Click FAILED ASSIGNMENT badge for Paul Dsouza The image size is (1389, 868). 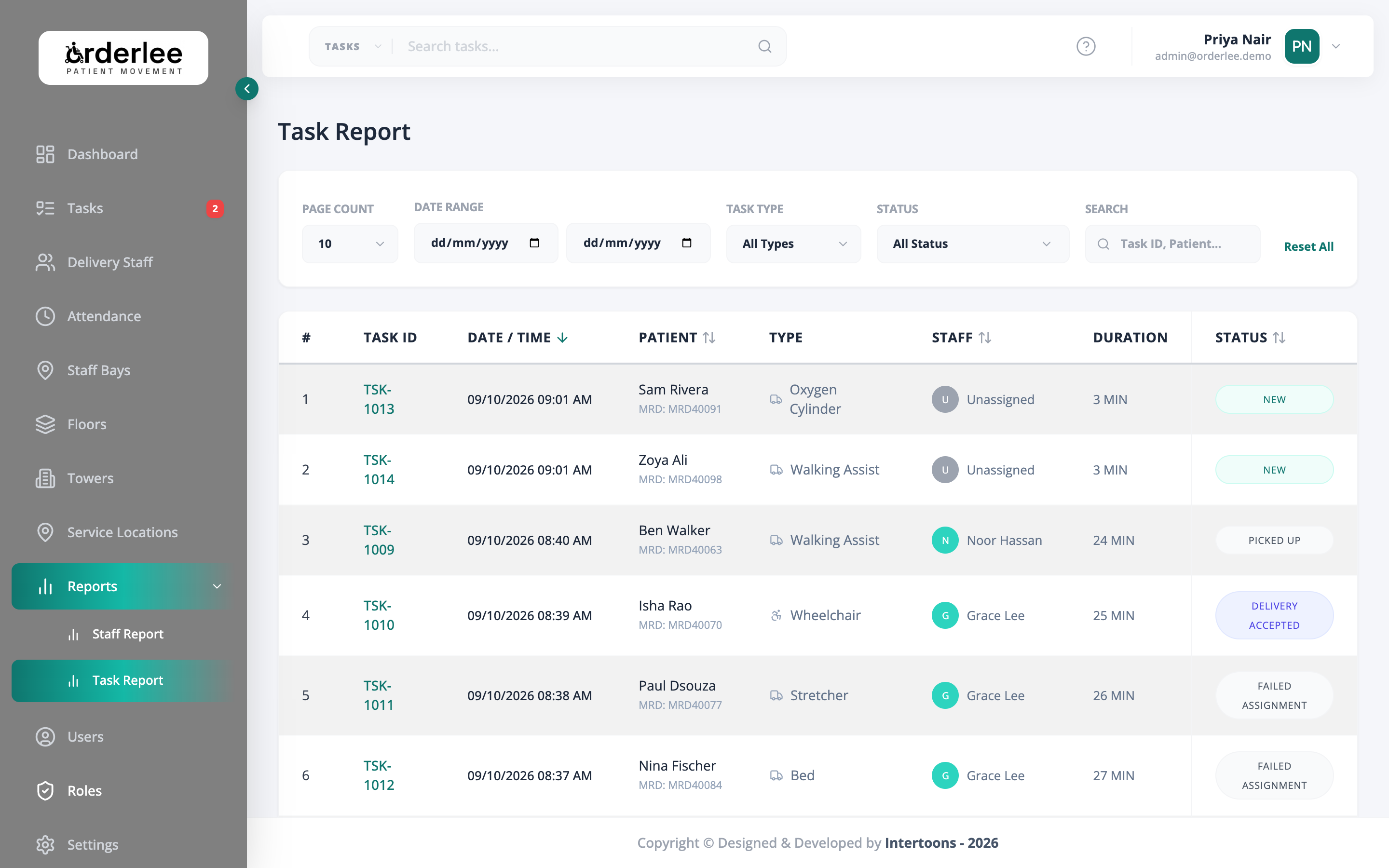(1274, 695)
